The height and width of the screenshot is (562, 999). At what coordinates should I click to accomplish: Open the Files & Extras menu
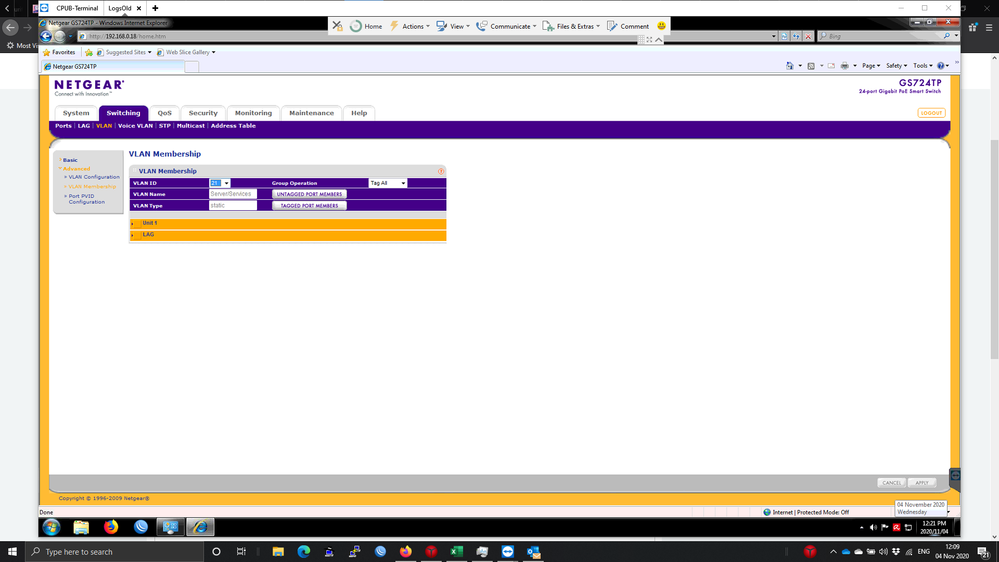click(571, 26)
